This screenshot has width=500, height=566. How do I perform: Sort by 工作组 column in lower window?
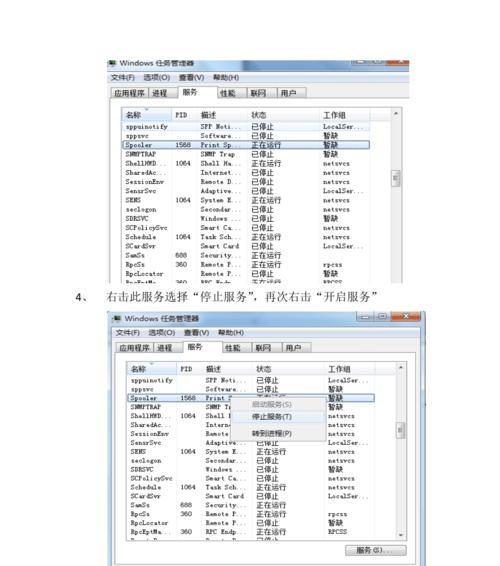(x=350, y=369)
